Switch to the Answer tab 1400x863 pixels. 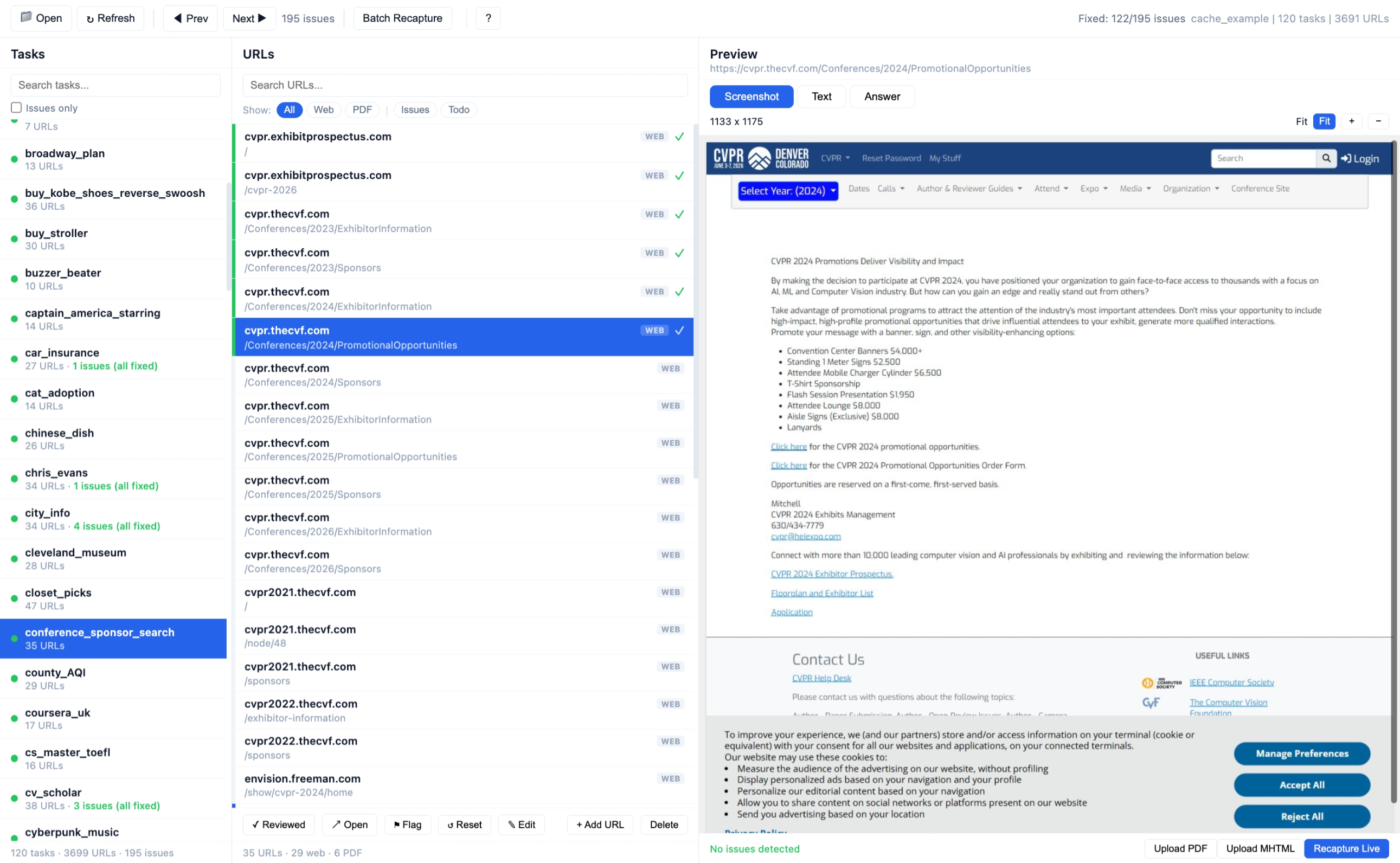(882, 96)
